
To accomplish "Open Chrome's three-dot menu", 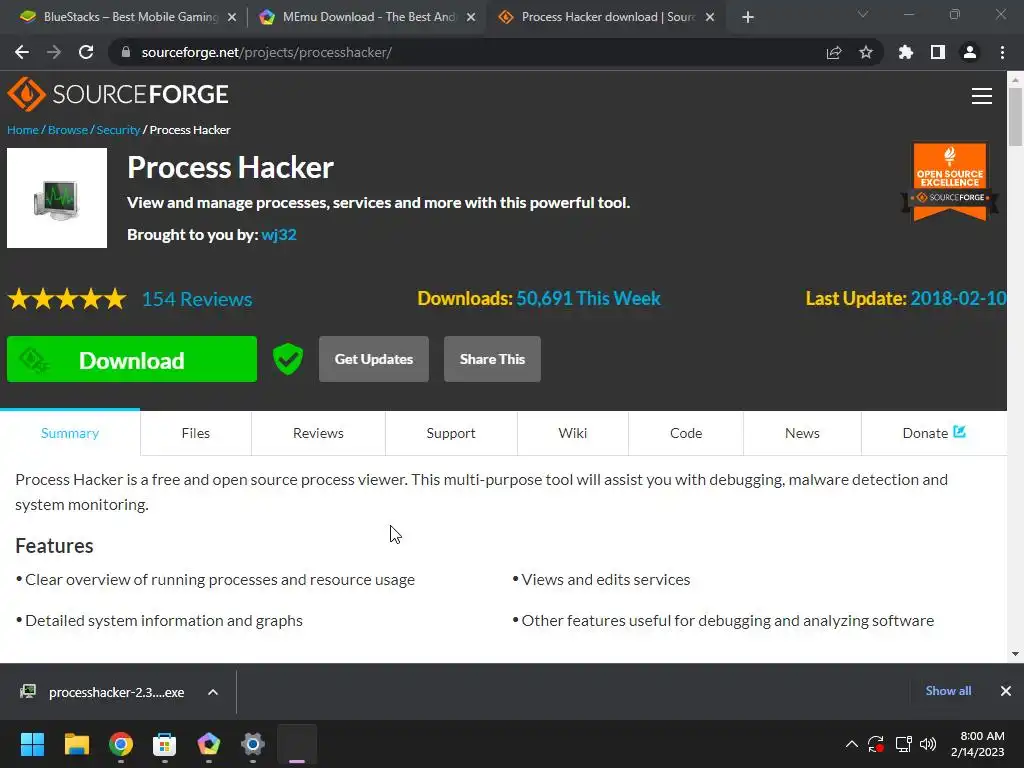I will pos(1002,52).
